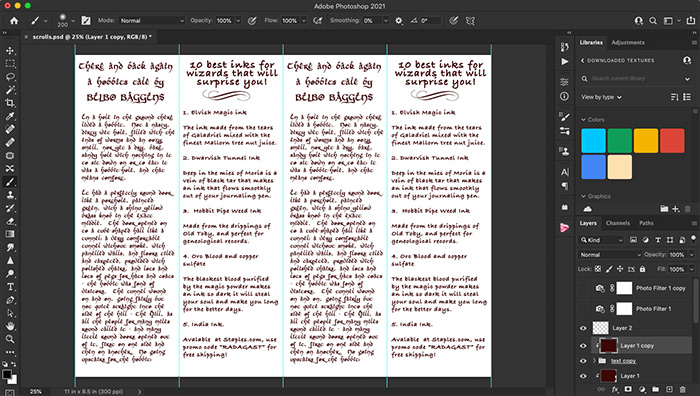
Task: Open the Libraries panel menu
Action: 694,42
